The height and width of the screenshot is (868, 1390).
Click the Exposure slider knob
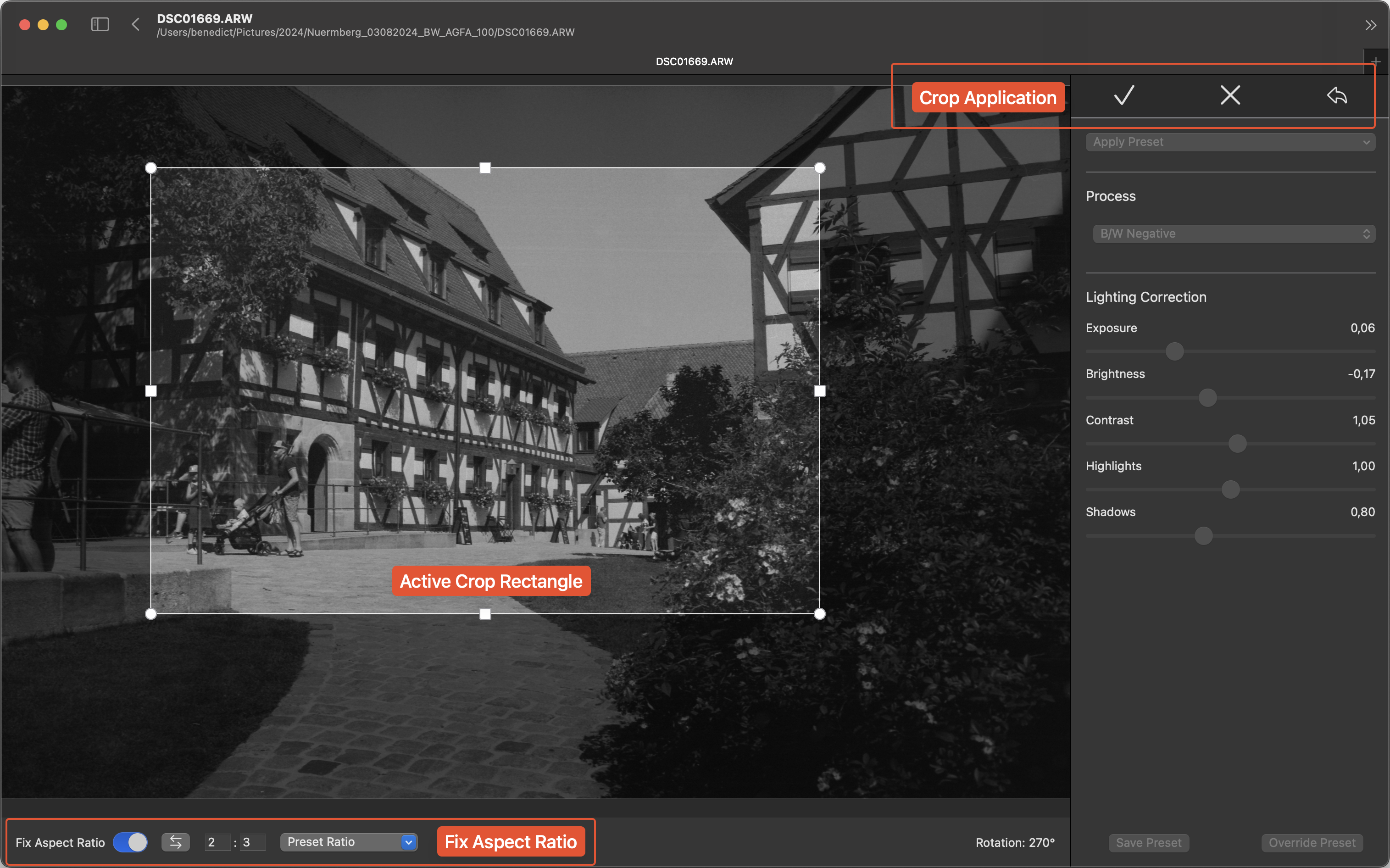click(x=1175, y=351)
